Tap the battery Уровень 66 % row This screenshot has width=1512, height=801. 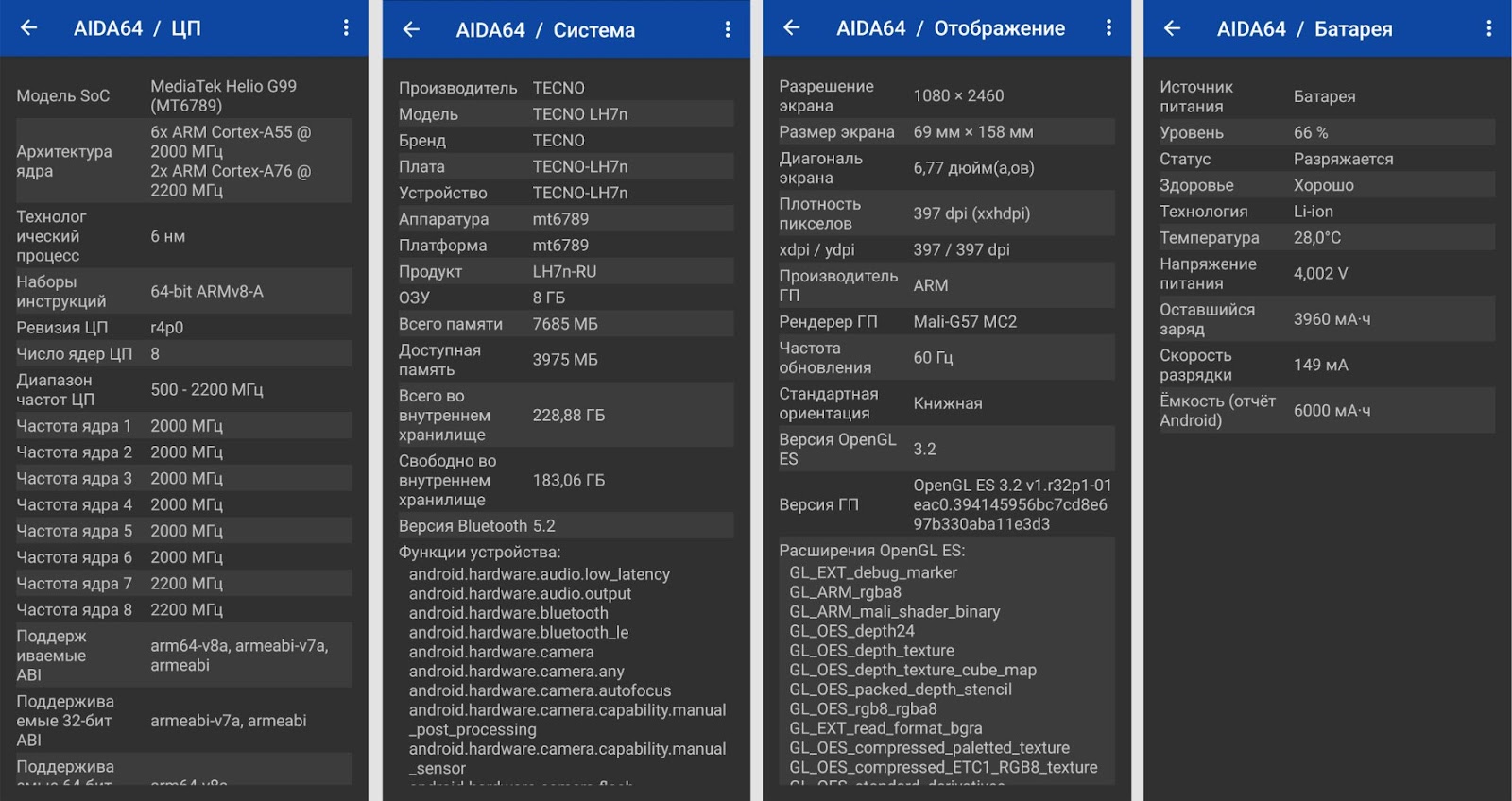pos(1327,133)
